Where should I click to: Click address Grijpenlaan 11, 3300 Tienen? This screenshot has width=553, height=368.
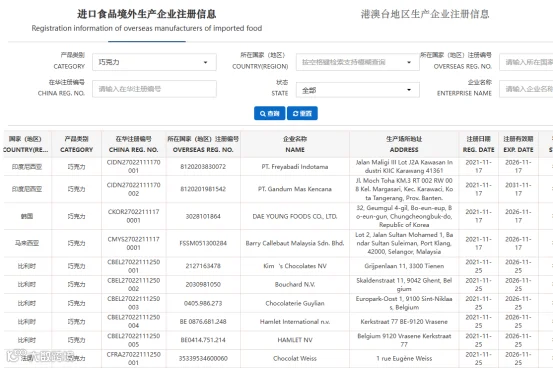click(404, 266)
